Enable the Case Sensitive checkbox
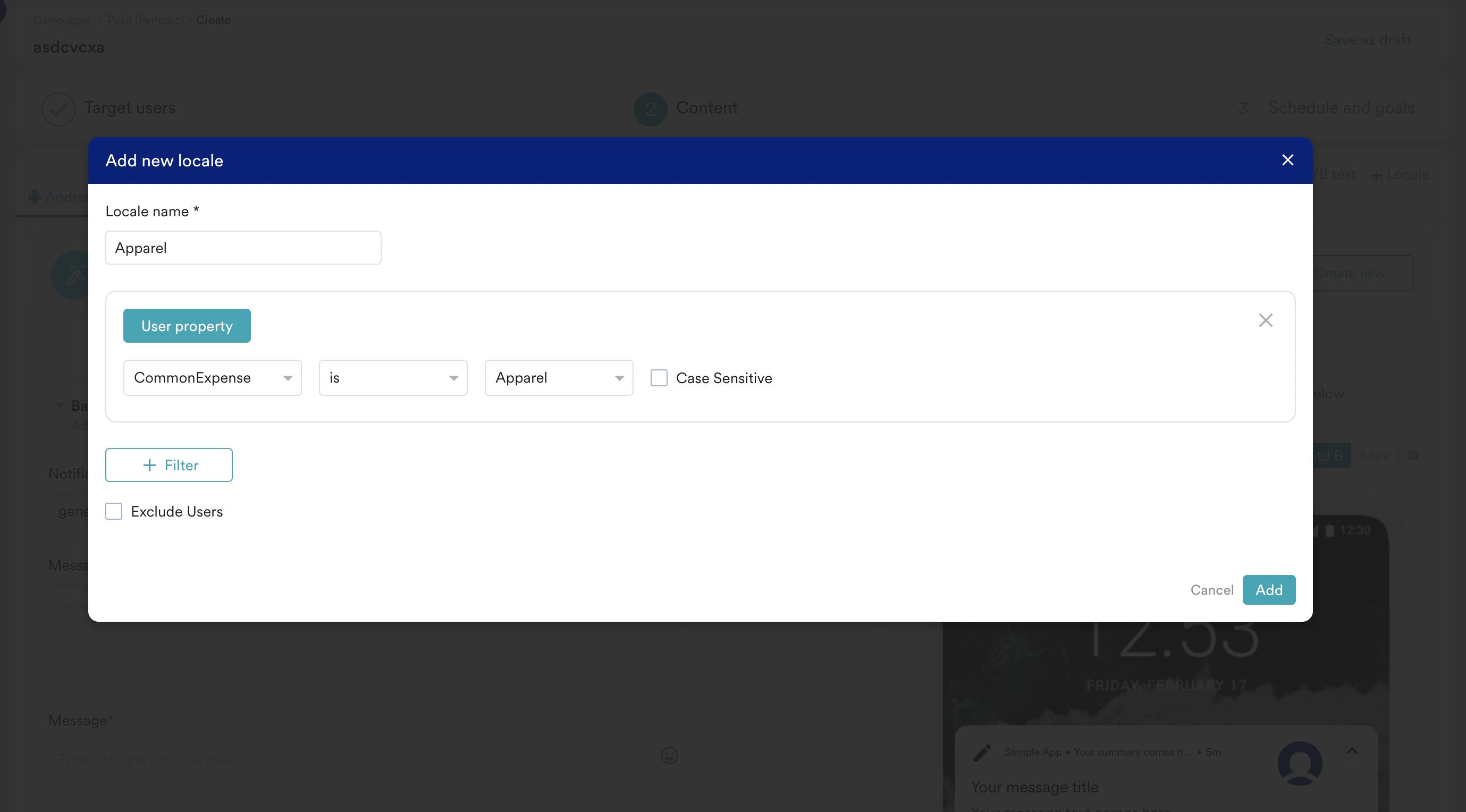Screen dimensions: 1466x812 click(659, 378)
